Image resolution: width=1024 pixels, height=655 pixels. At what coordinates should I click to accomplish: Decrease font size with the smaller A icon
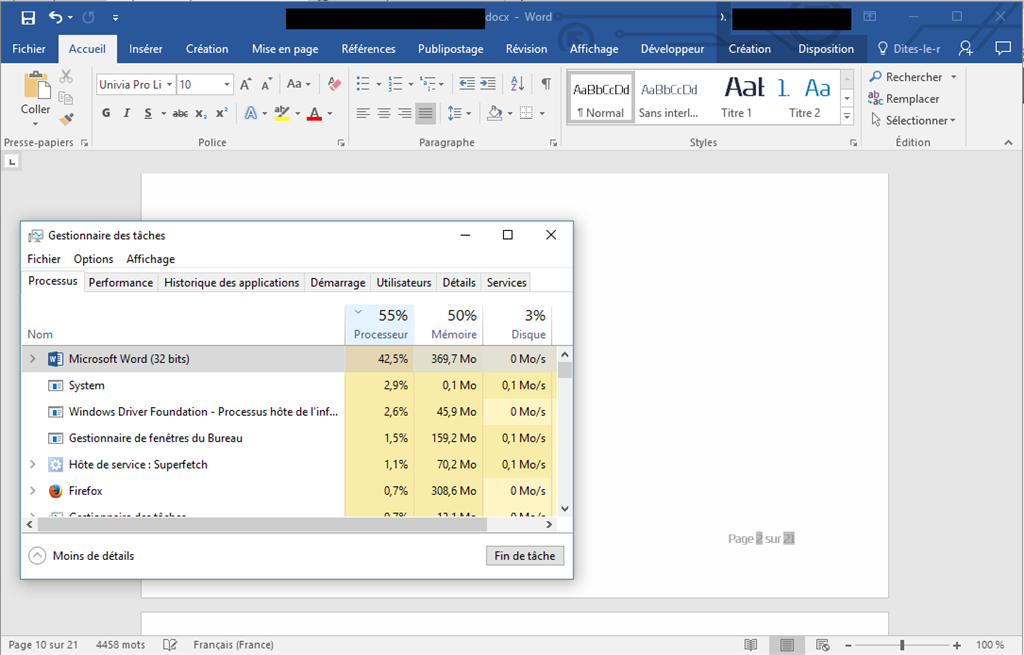(266, 84)
